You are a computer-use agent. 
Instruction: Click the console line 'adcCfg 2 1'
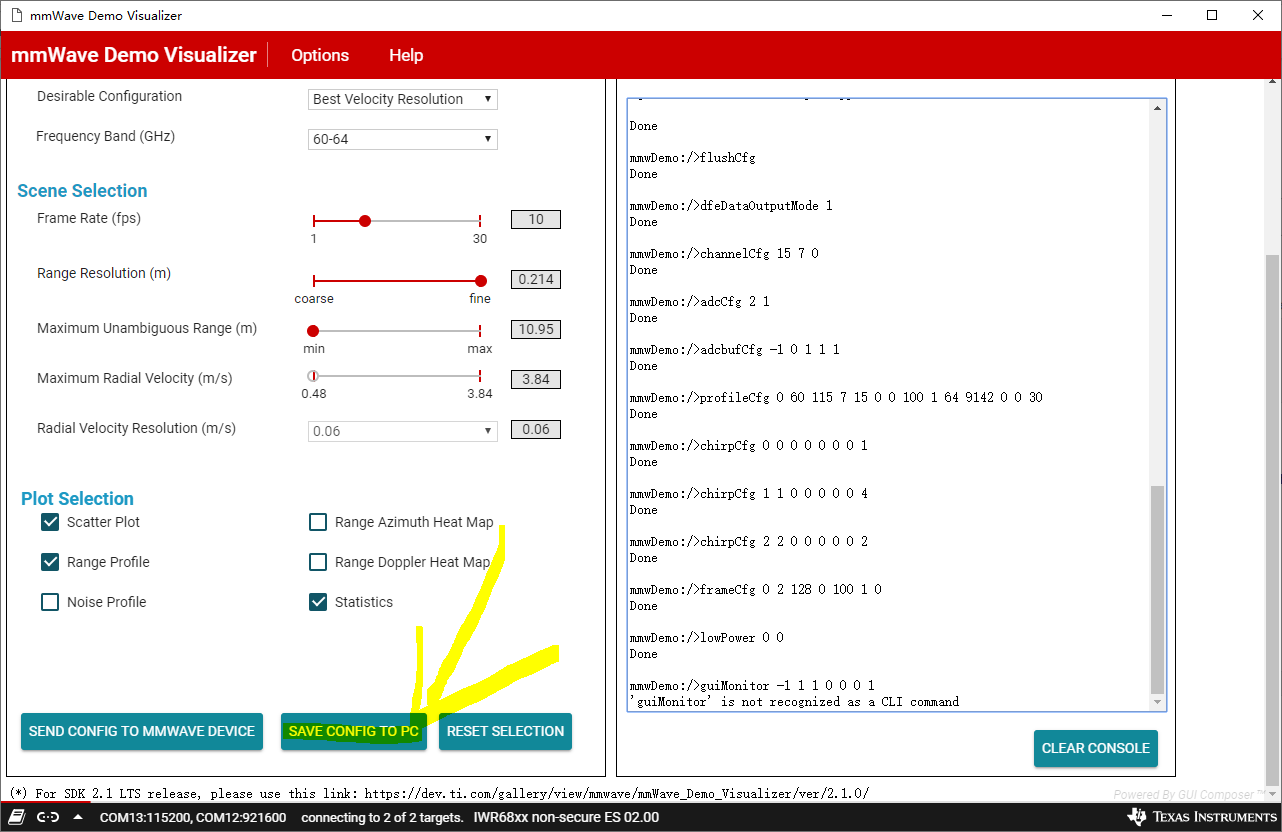click(x=699, y=302)
